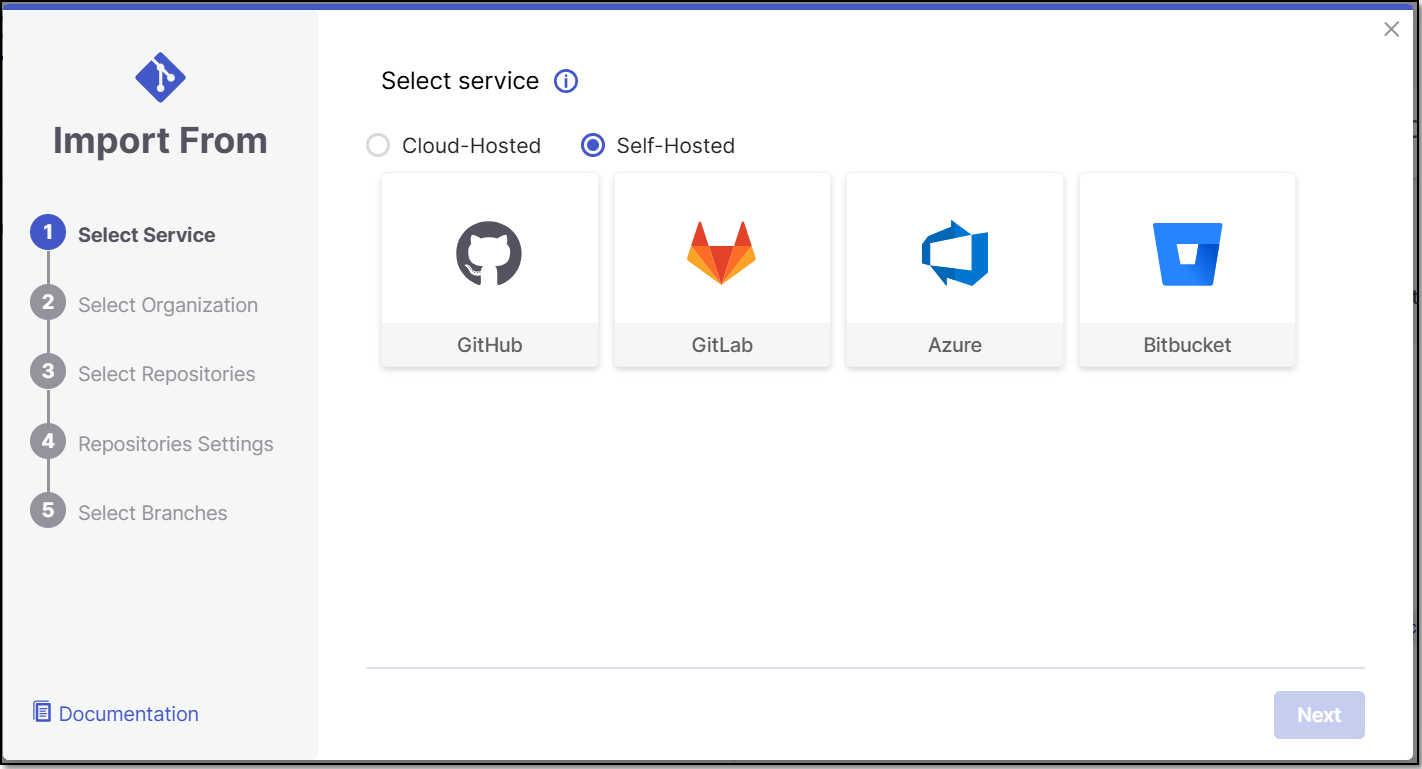Click the step 4 number circle
The width and height of the screenshot is (1422, 769).
coord(48,441)
